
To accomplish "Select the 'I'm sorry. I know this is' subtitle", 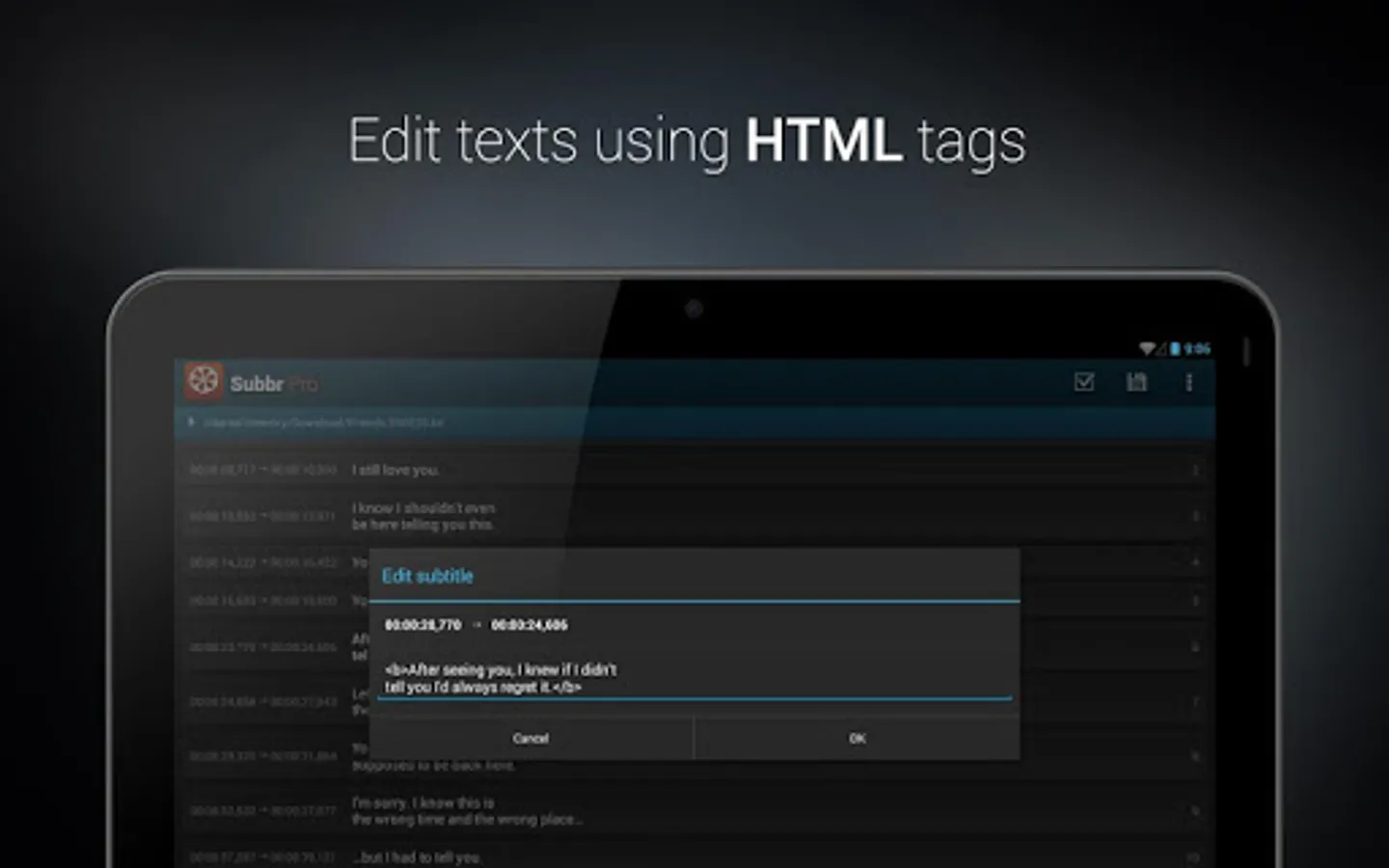I will pyautogui.click(x=694, y=811).
